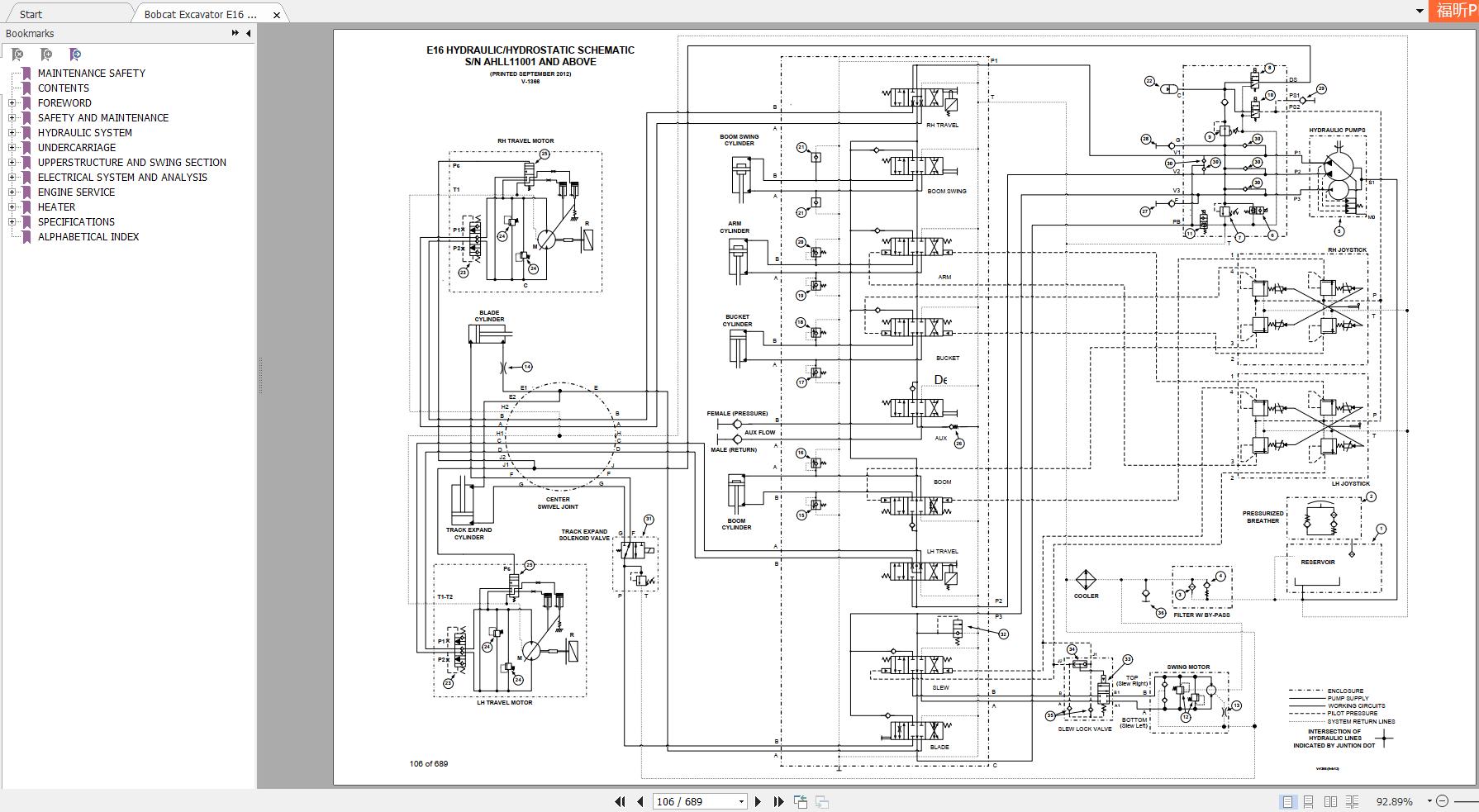Collapse the Bookmarks panel with left arrow
This screenshot has width=1479, height=812.
pyautogui.click(x=249, y=33)
